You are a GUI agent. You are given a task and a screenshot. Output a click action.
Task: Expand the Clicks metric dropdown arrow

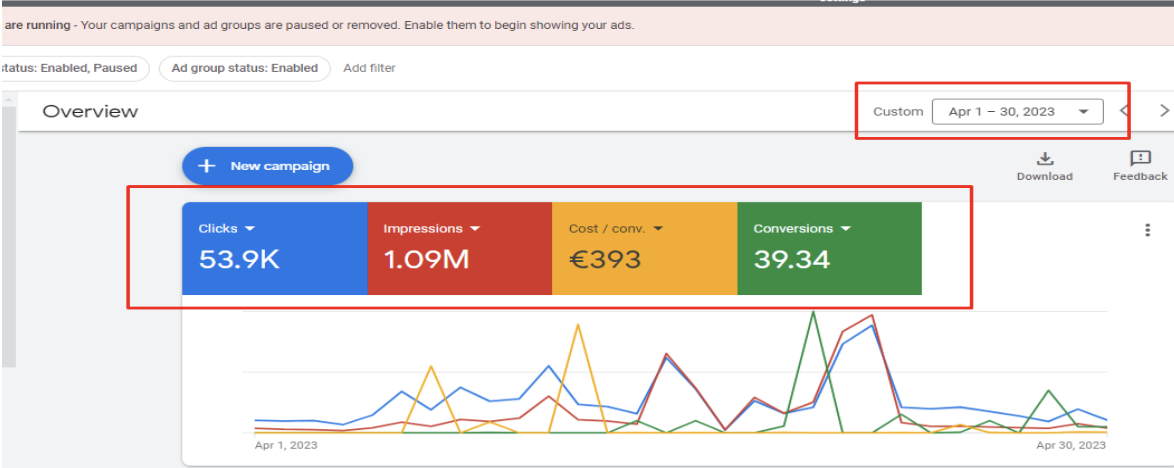click(250, 229)
